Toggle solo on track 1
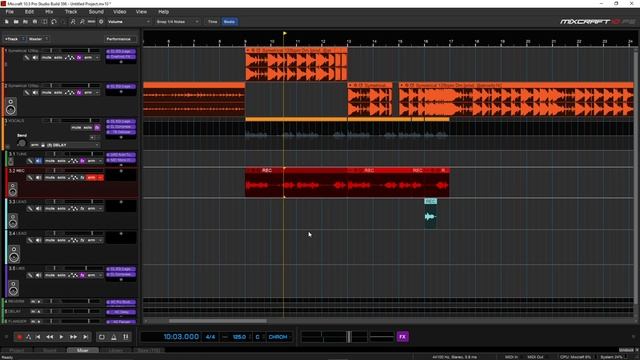Screen dimensions: 640x360 click(x=58, y=58)
